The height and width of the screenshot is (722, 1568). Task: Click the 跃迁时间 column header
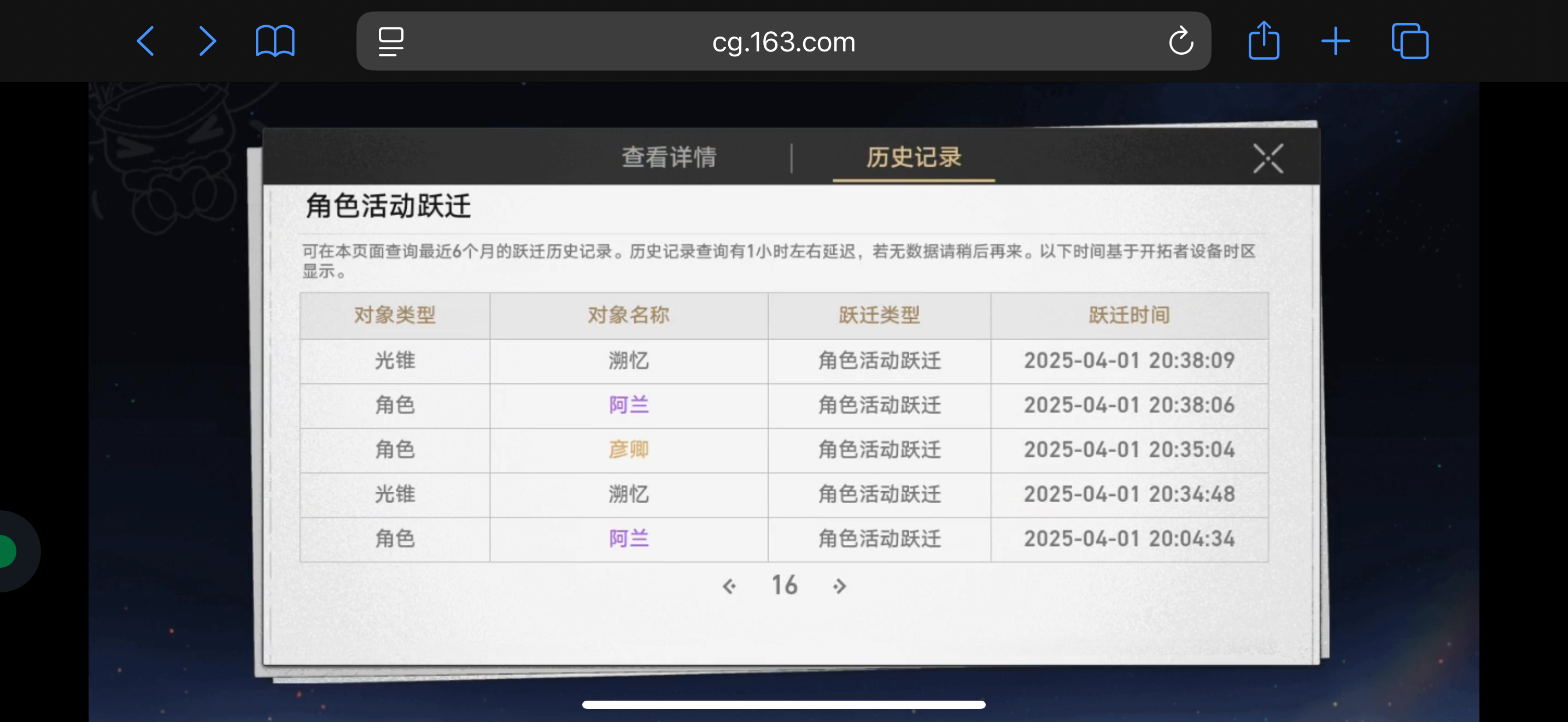tap(1129, 316)
